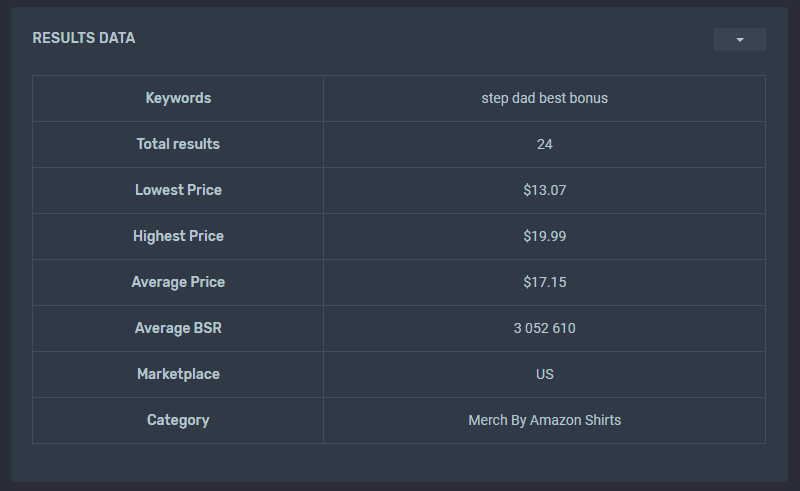800x491 pixels.
Task: Select the Total results label cell
Action: [x=178, y=144]
